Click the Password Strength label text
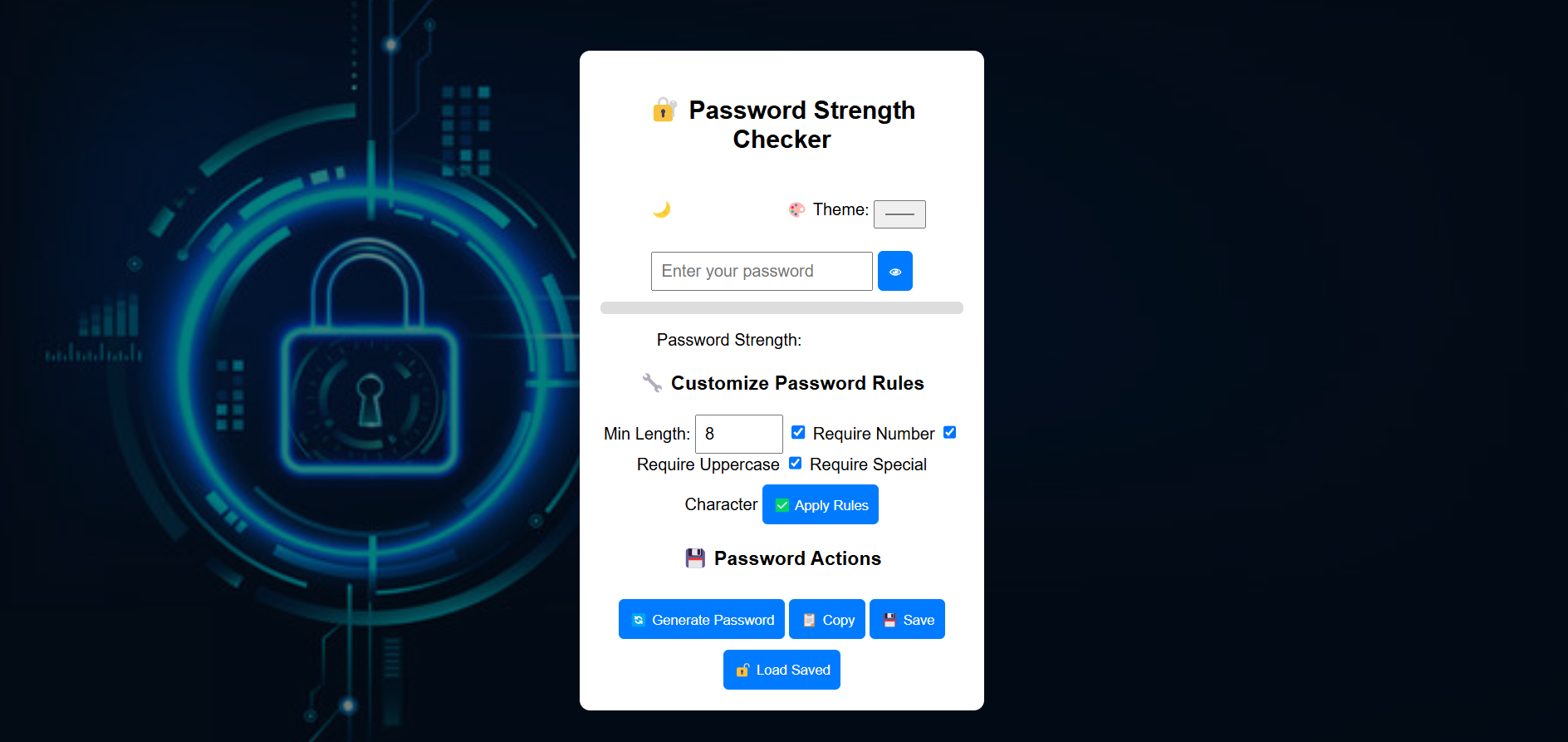Screen dimensions: 1568x742 click(729, 340)
